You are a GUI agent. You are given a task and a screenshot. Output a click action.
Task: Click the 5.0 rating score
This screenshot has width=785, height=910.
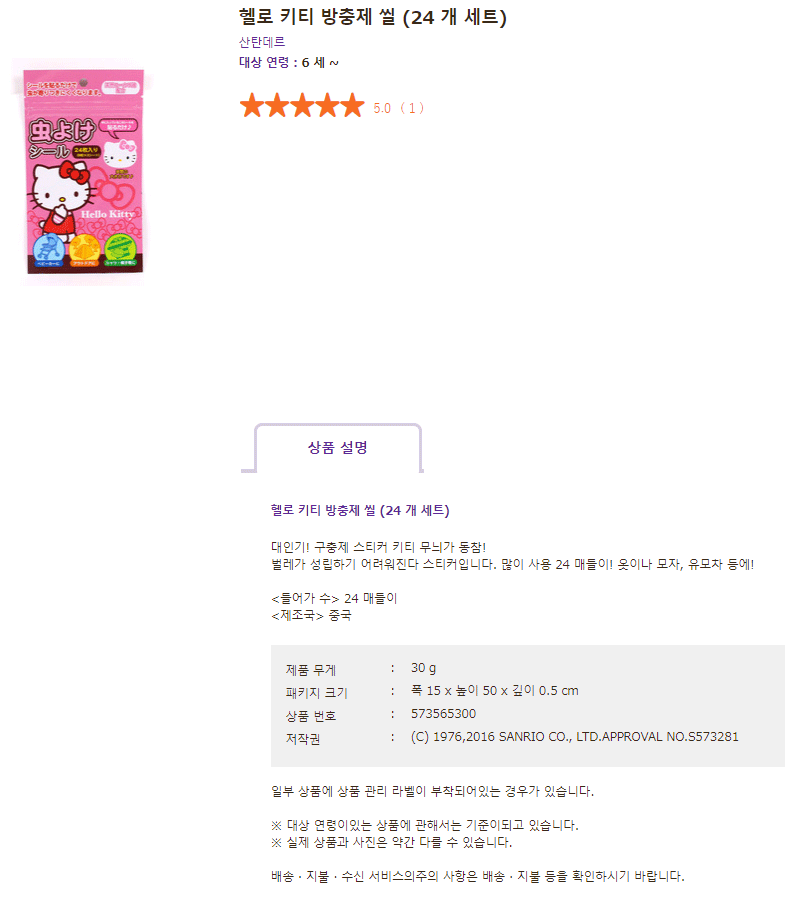tap(382, 109)
